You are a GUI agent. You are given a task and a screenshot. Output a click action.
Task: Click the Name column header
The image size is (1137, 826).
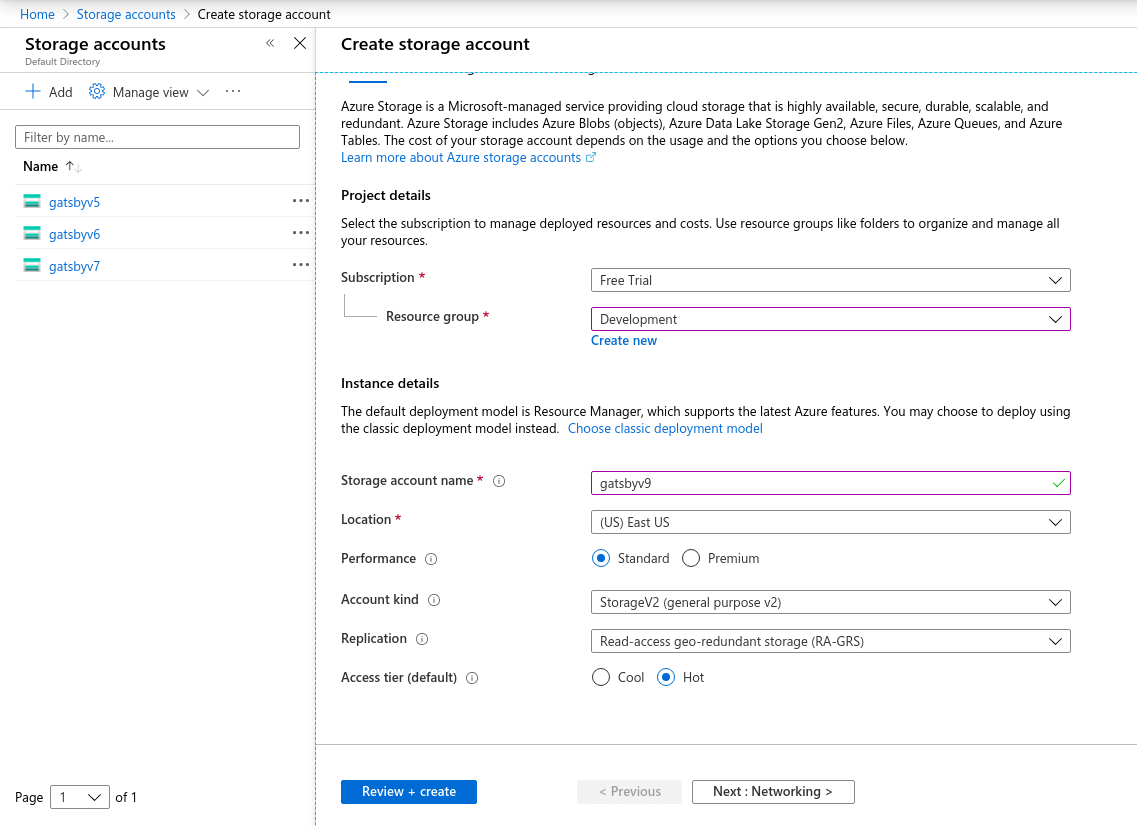tap(41, 166)
